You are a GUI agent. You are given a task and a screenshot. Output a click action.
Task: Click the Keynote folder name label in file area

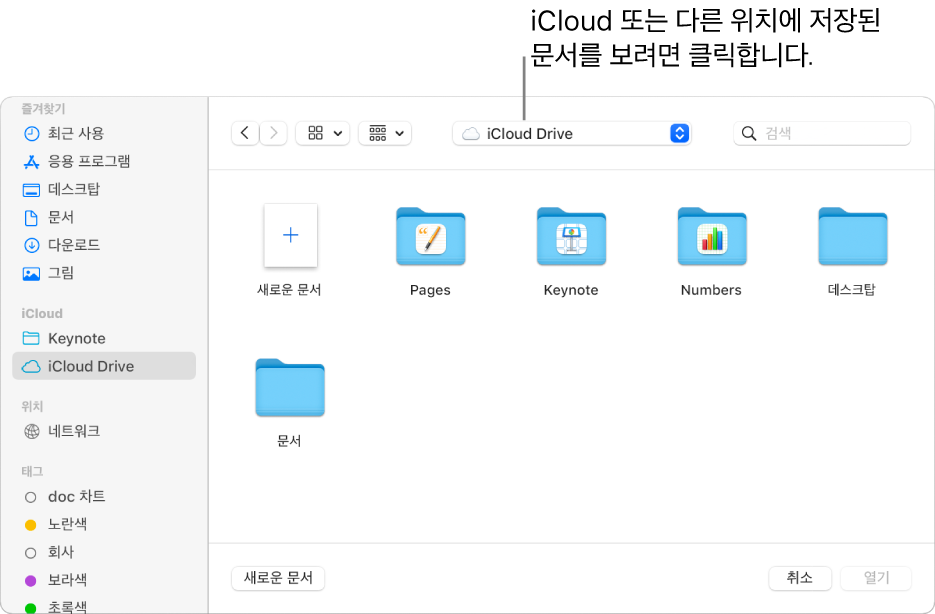tap(571, 290)
